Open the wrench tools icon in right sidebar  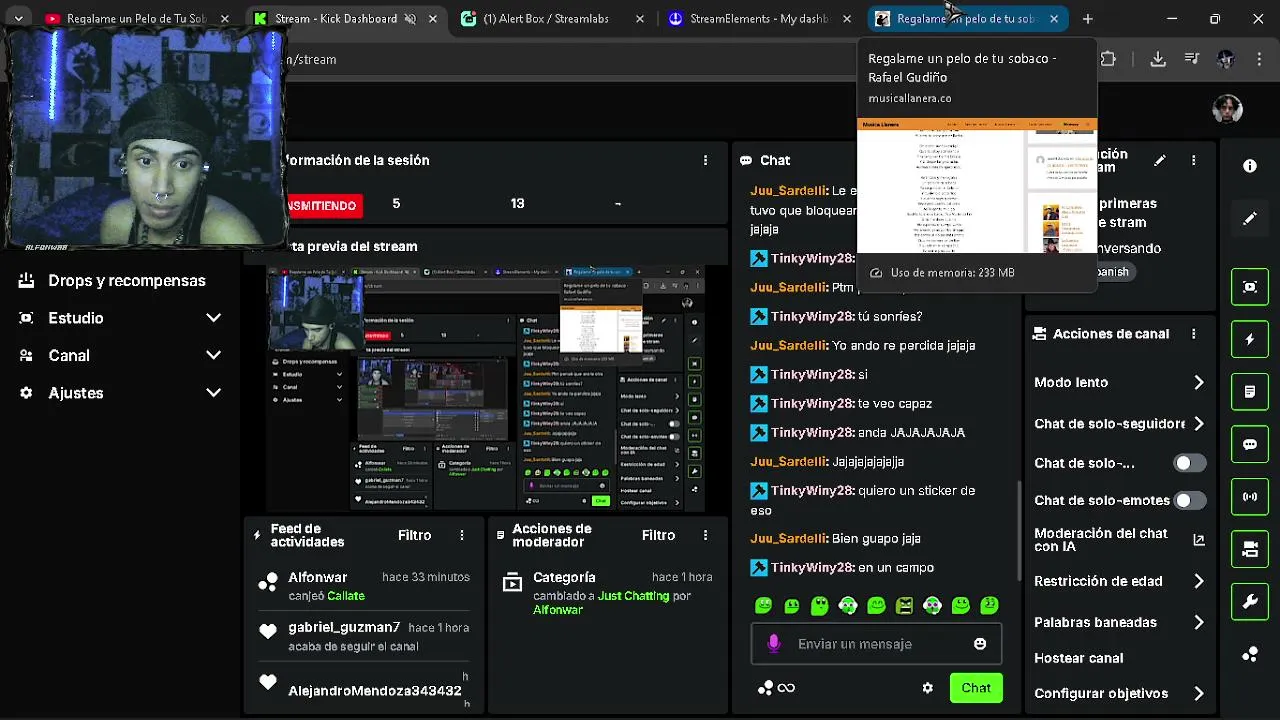(x=1250, y=601)
